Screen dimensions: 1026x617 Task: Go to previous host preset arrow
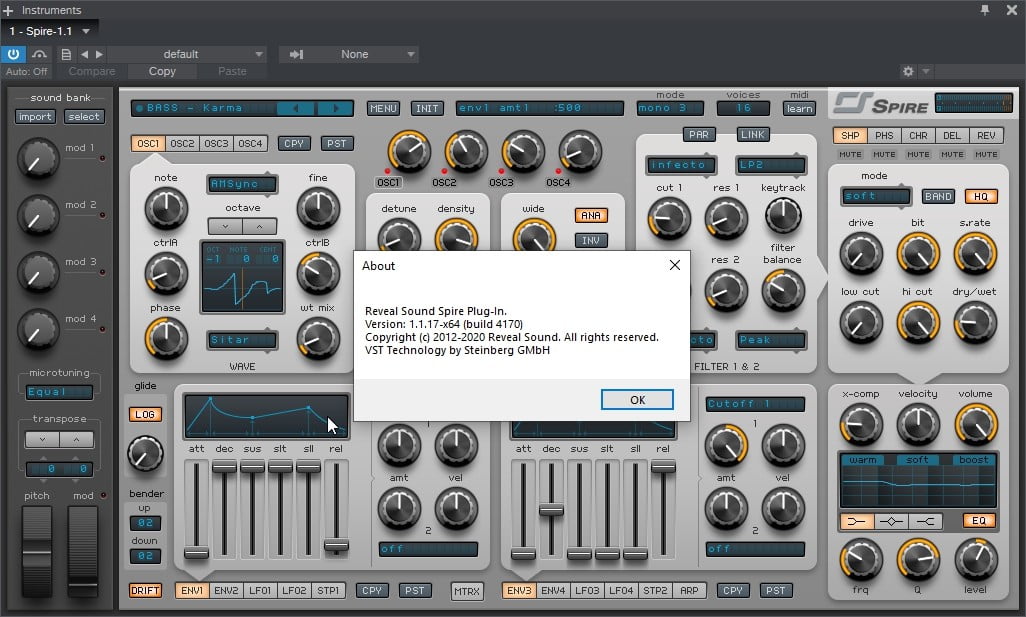[84, 54]
